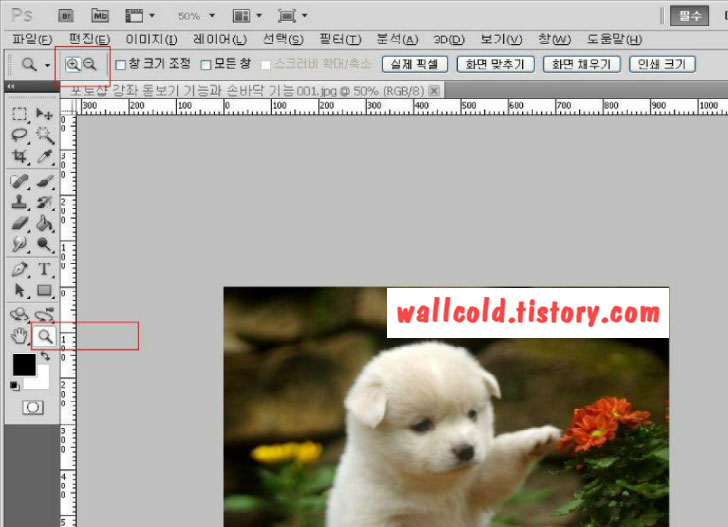
Task: Click the 화면 채우기 button
Action: 582,64
